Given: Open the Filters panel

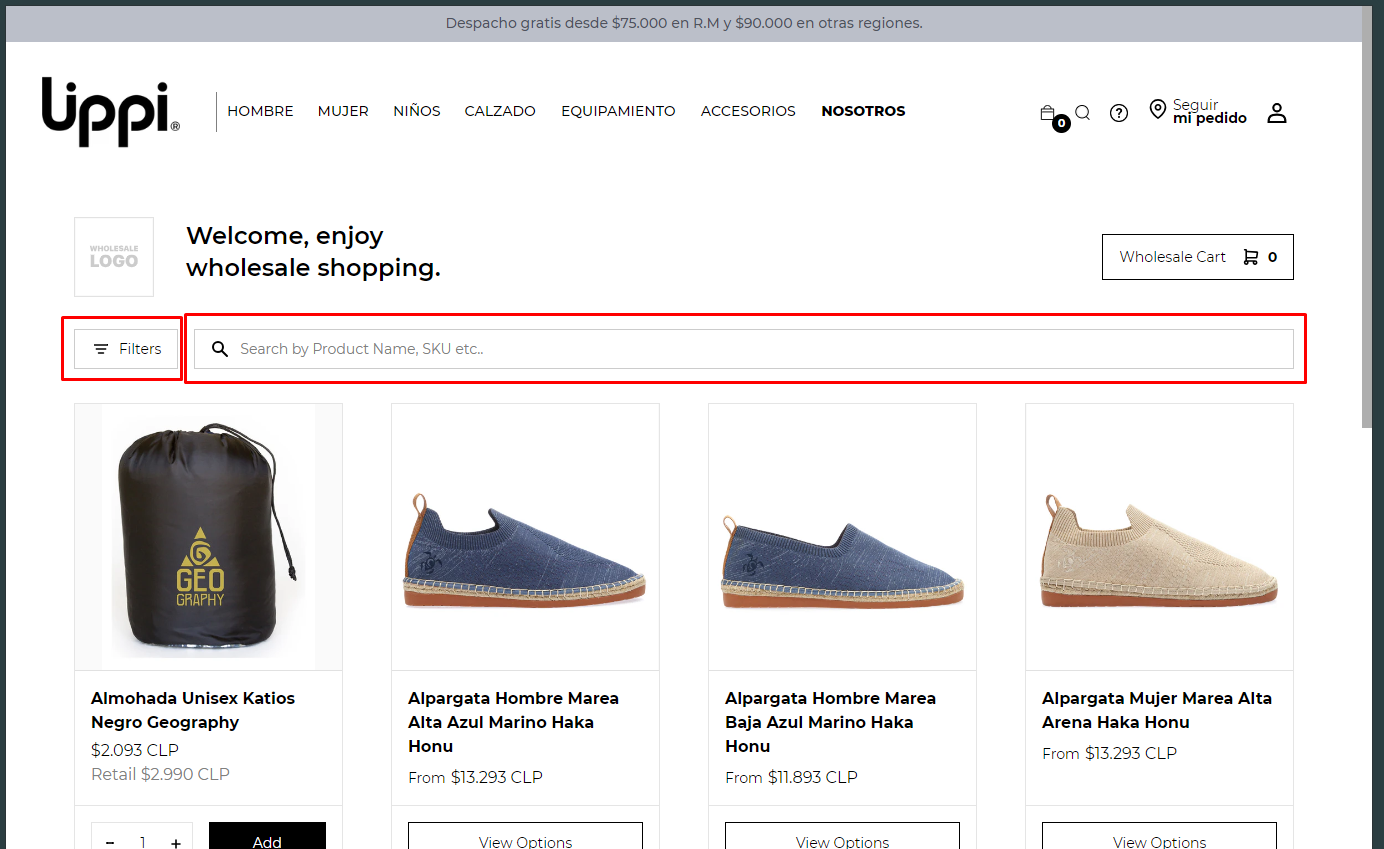Looking at the screenshot, I should [127, 349].
